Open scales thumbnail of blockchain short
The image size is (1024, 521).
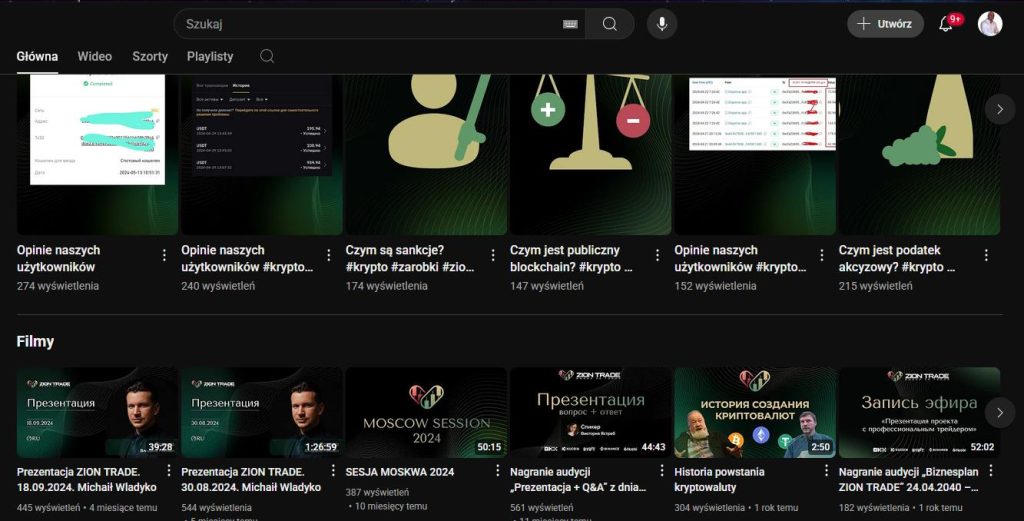(x=590, y=154)
